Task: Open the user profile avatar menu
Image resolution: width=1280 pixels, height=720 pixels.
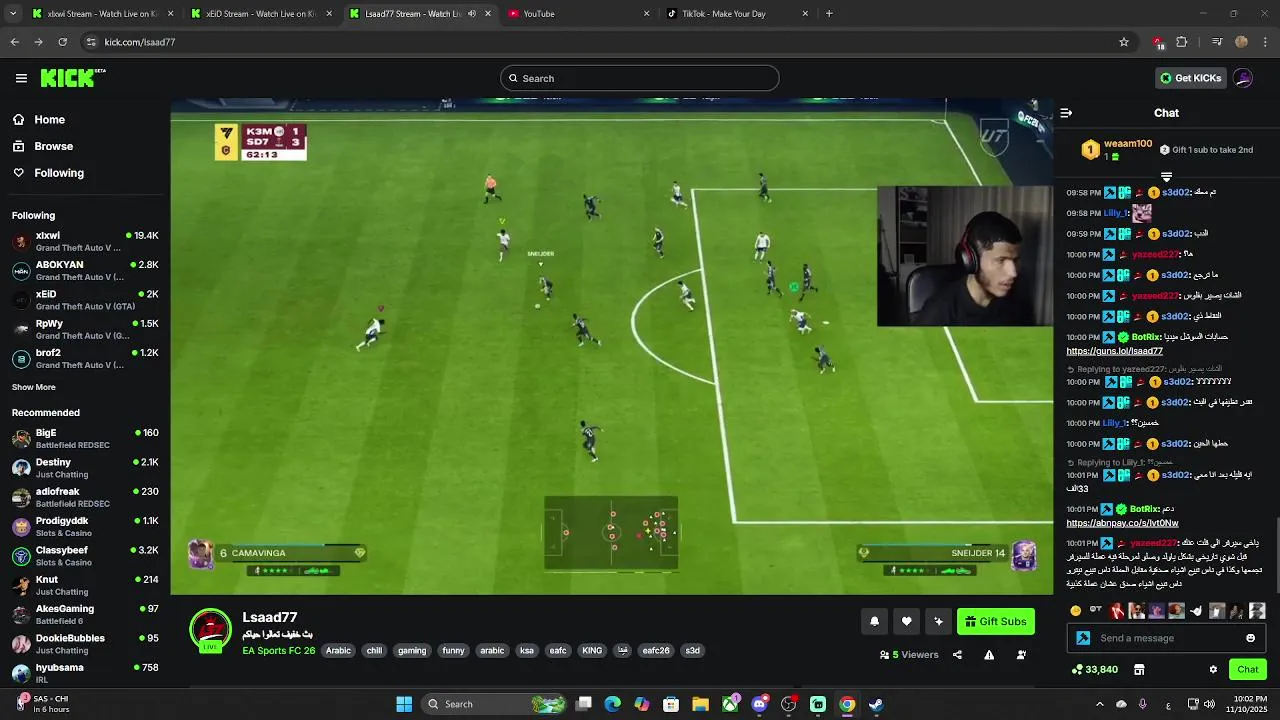Action: (1243, 78)
